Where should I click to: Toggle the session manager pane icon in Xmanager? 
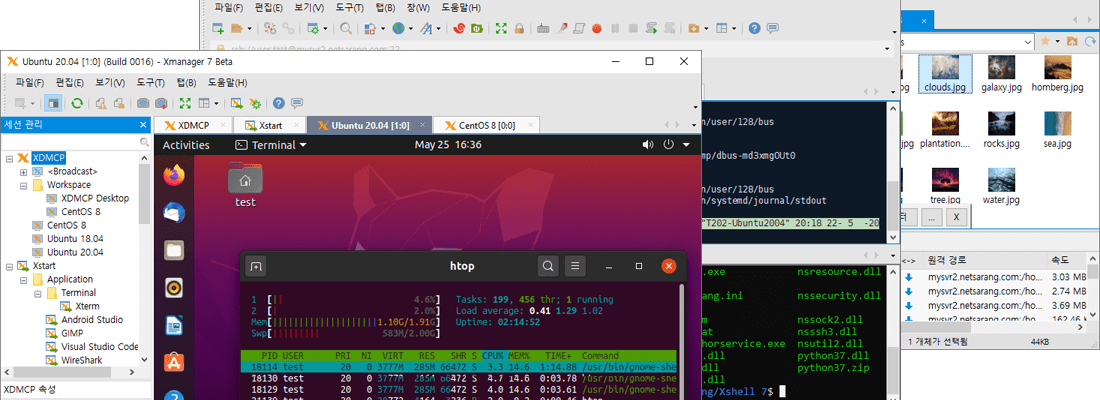(x=53, y=103)
